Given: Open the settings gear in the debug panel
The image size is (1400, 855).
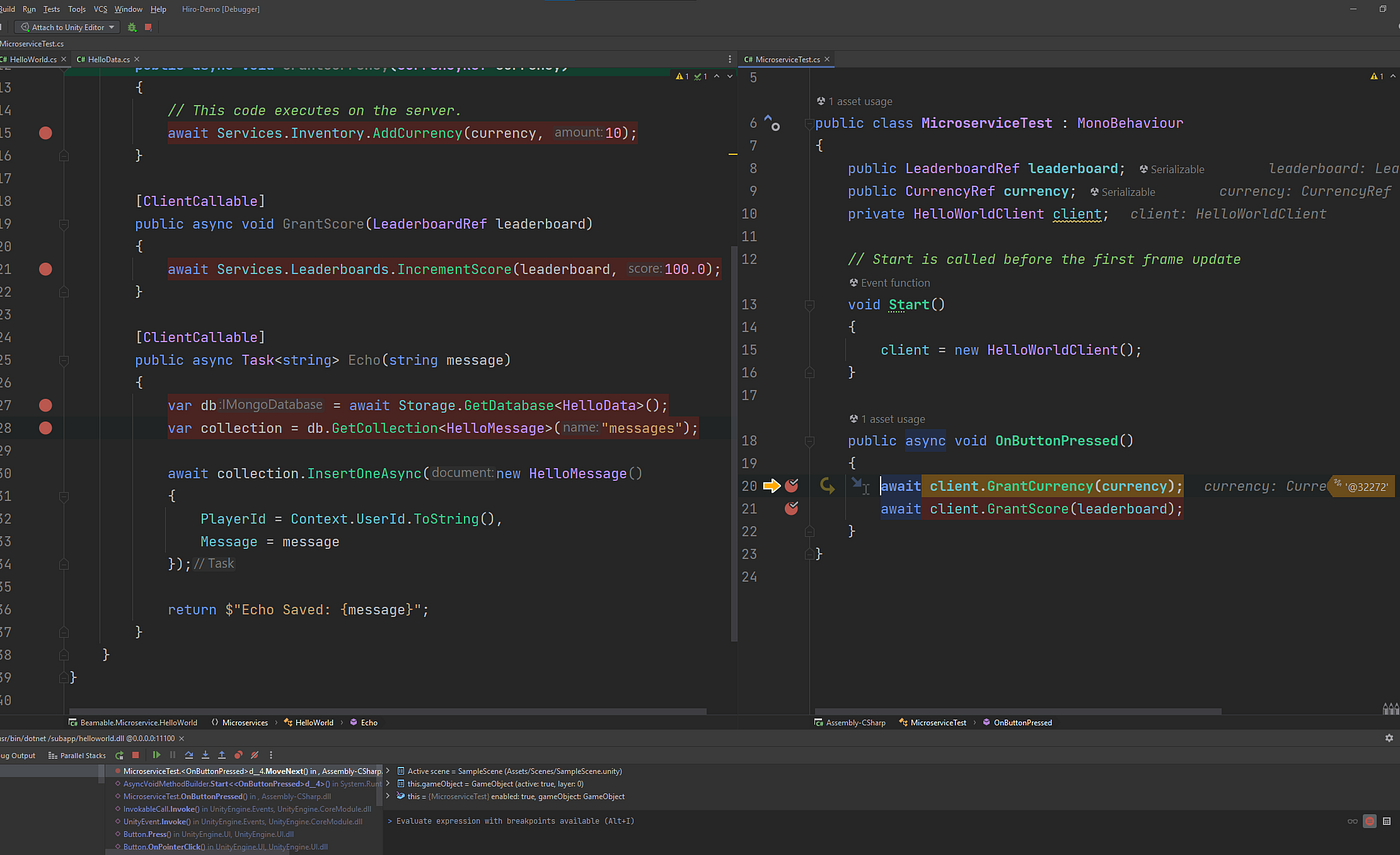Looking at the screenshot, I should coord(1388,738).
